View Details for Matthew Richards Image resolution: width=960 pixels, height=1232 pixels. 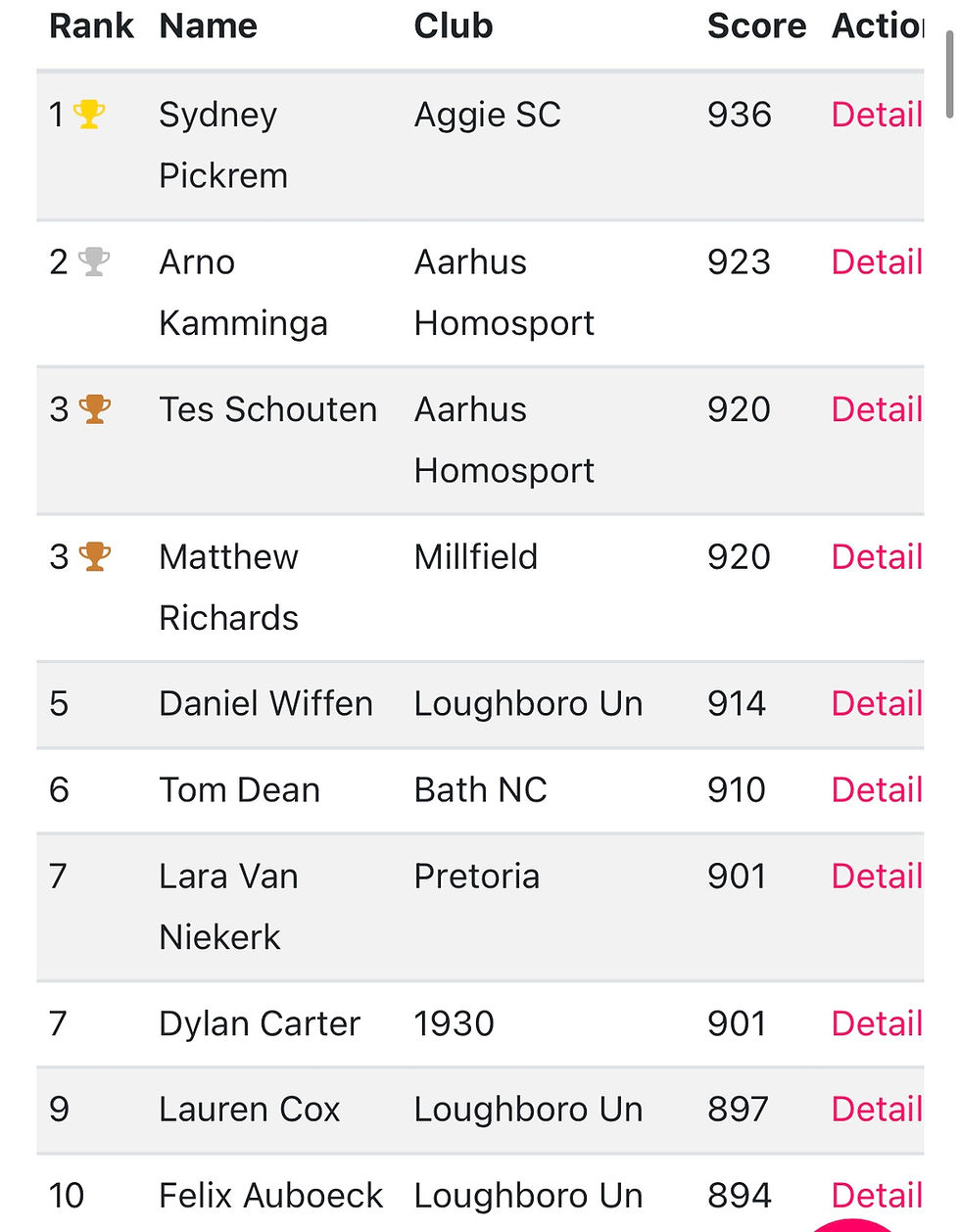[877, 556]
